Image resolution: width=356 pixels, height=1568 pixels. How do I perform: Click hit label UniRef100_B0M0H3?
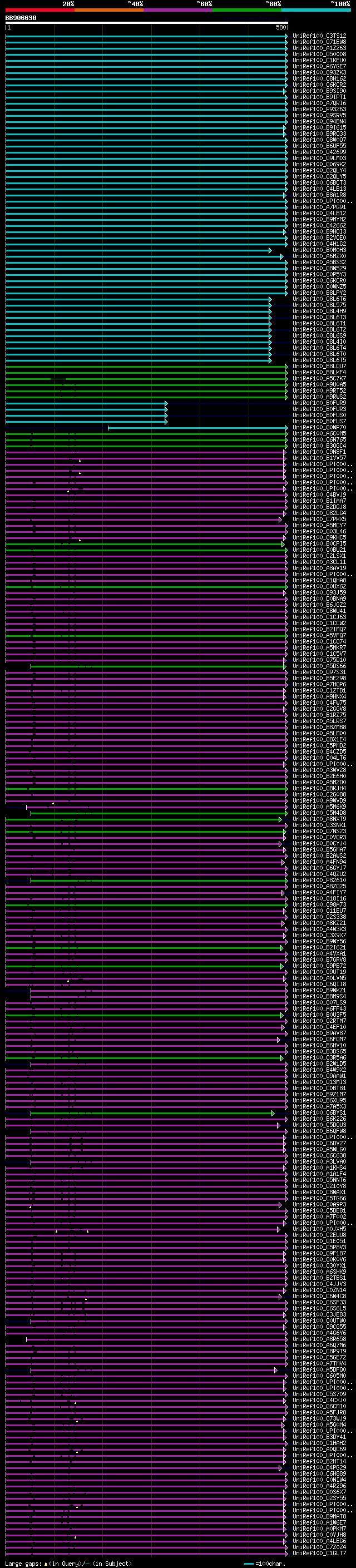click(x=319, y=250)
